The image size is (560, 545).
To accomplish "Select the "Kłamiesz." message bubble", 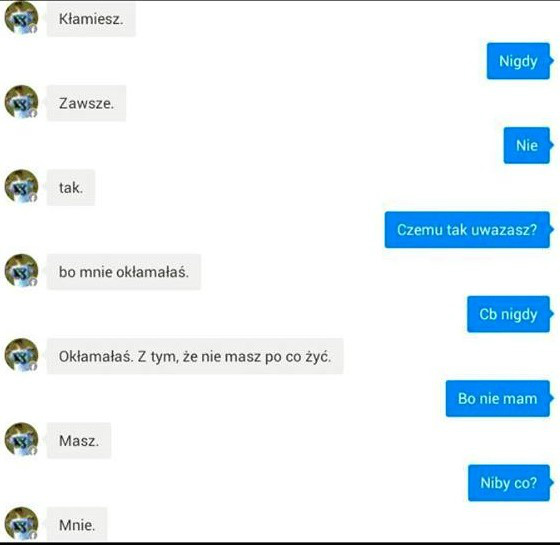I will click(x=91, y=19).
